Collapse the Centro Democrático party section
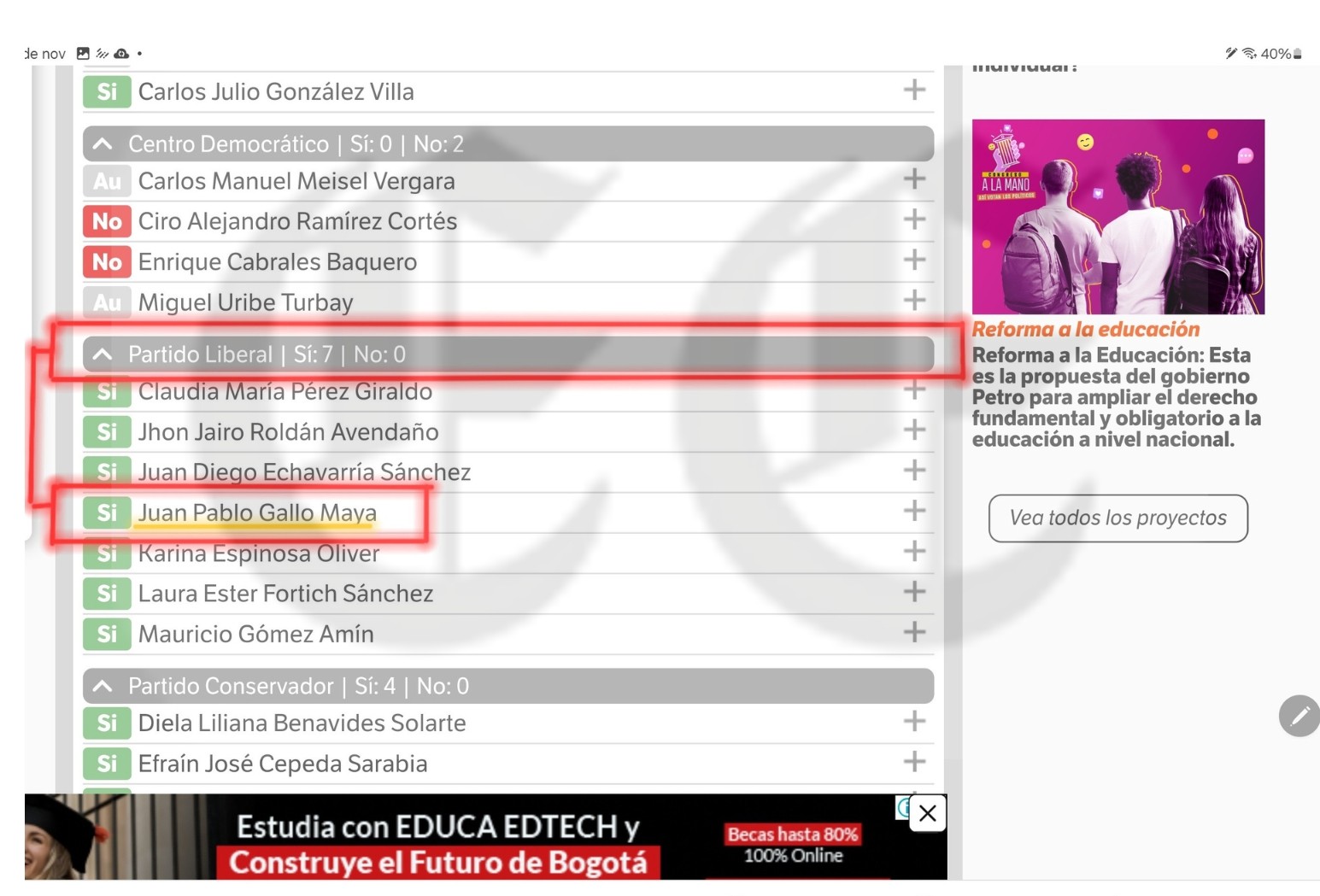The image size is (1320, 896). 103,143
